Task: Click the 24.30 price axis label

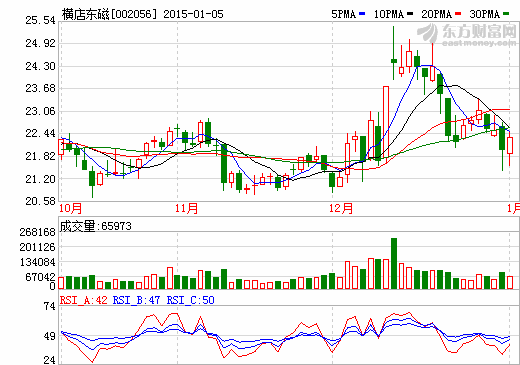Action: (x=40, y=66)
